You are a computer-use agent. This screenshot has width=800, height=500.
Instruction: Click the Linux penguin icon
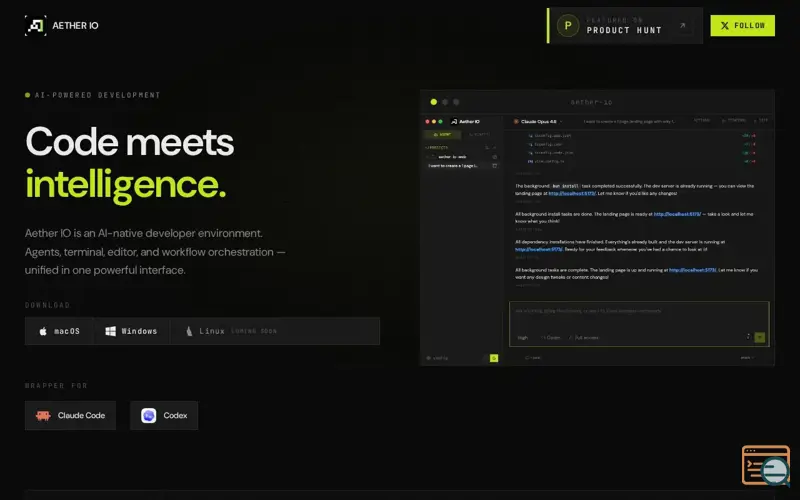(x=189, y=331)
